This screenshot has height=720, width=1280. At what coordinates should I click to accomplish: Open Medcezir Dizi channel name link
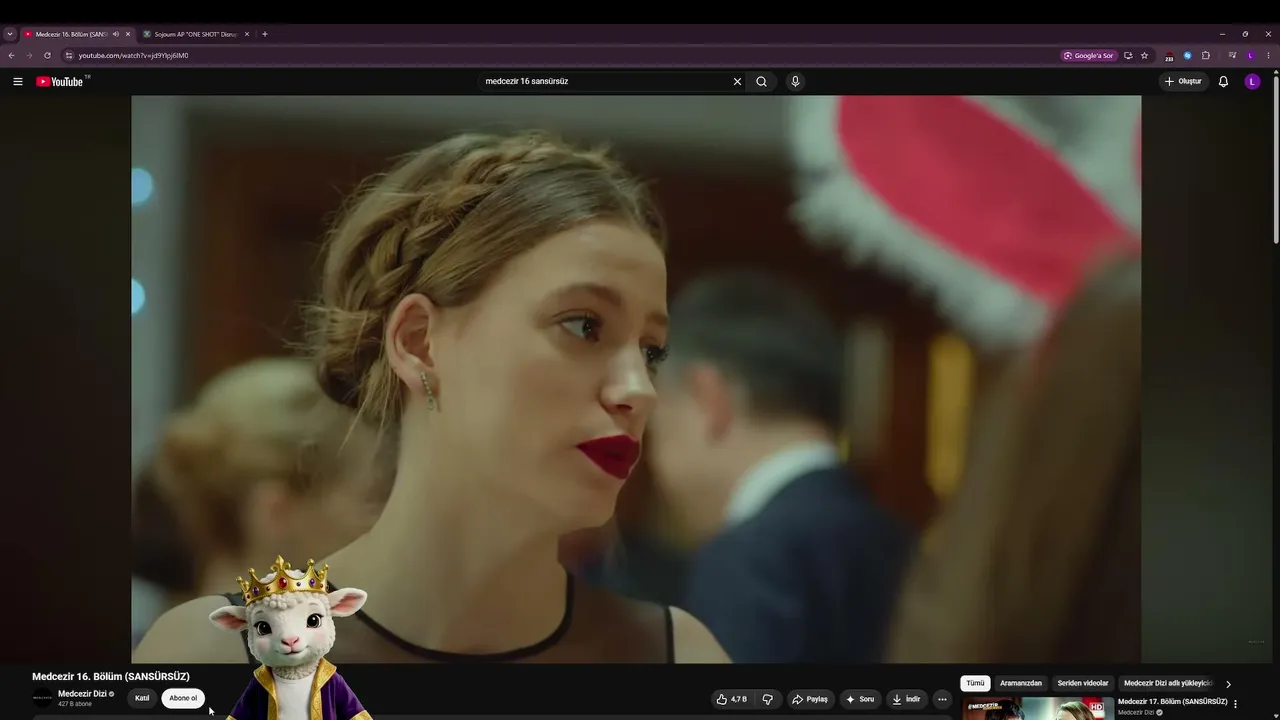pos(82,694)
